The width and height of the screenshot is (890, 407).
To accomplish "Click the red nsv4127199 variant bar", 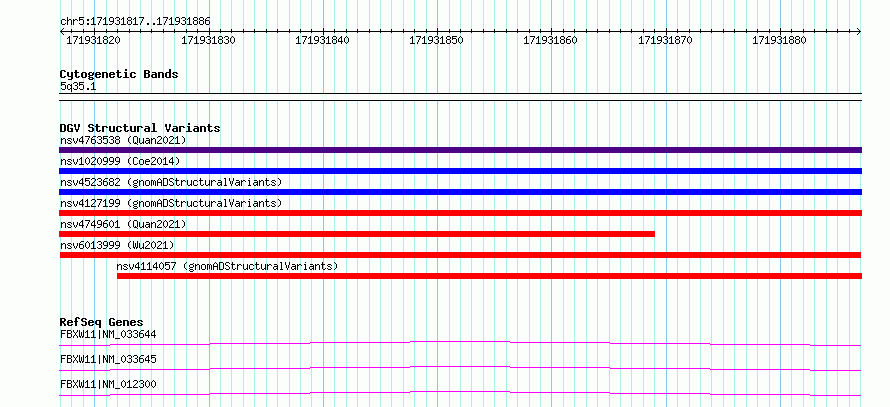I will point(460,213).
